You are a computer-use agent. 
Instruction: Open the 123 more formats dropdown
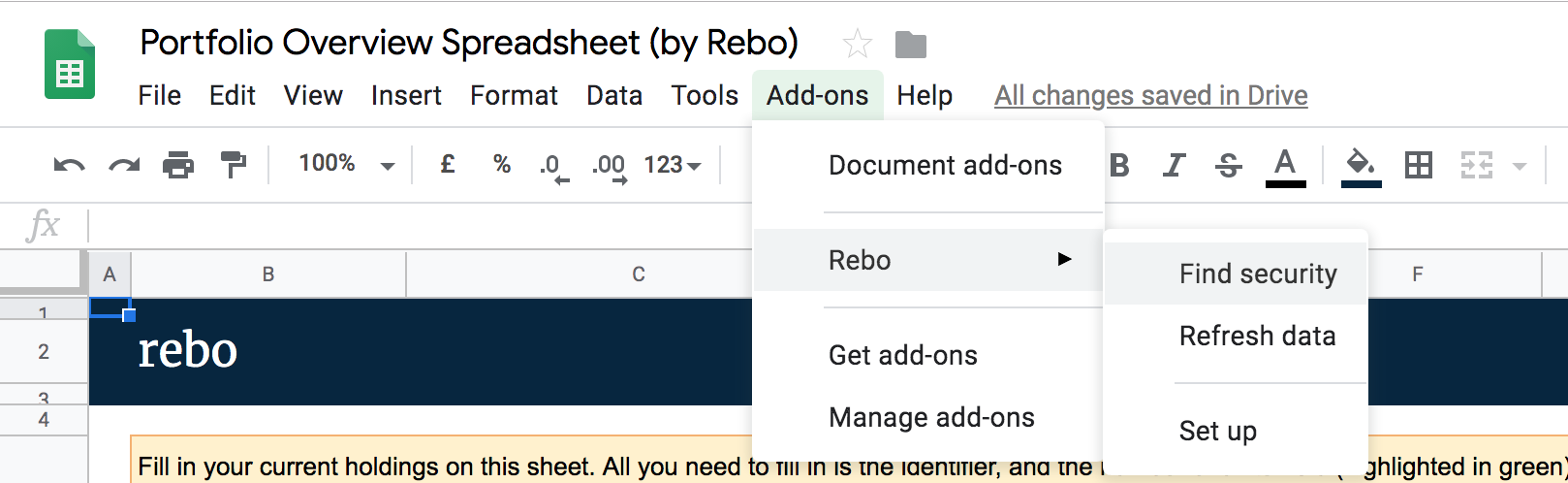click(673, 165)
